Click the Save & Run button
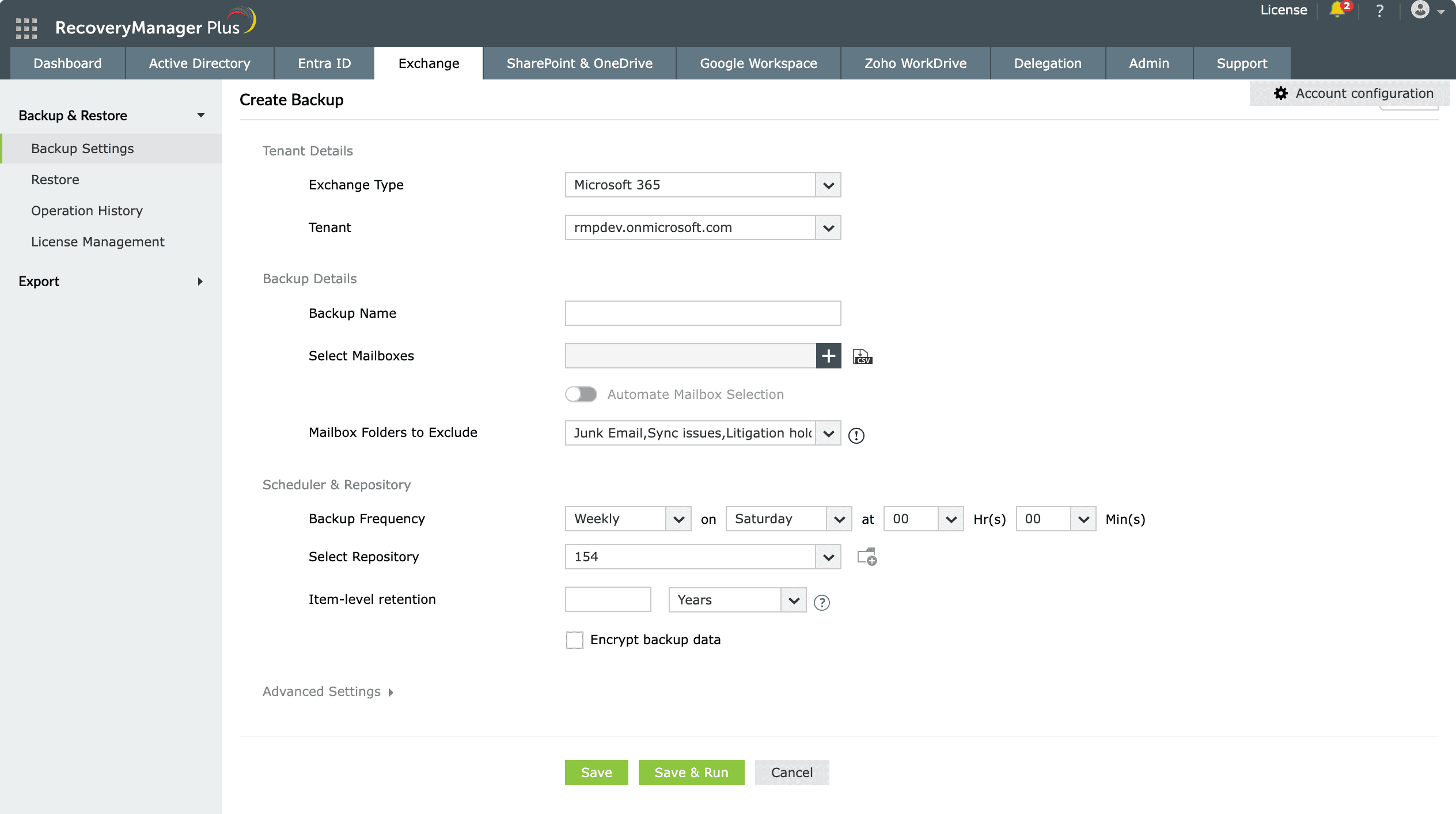The width and height of the screenshot is (1456, 814). click(x=691, y=773)
